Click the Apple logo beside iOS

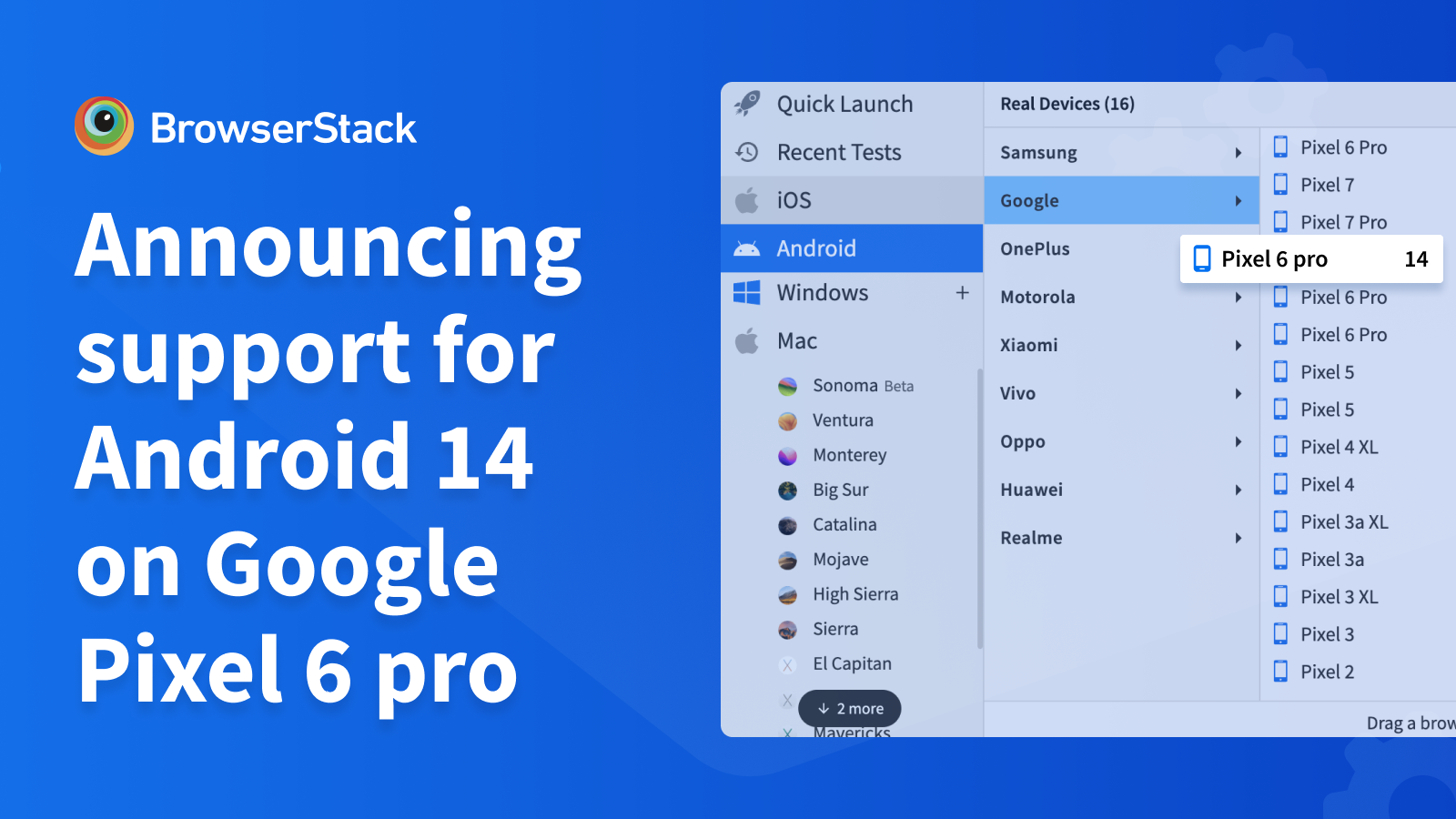pos(747,200)
